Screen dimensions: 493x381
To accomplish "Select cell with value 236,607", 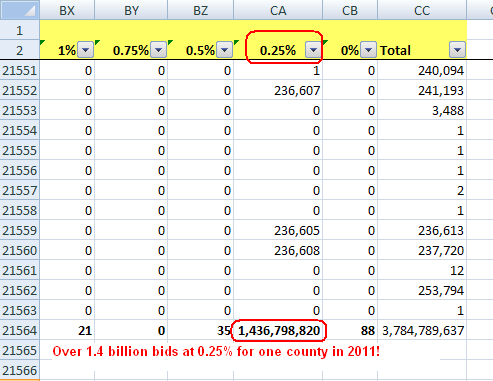I will click(x=278, y=90).
